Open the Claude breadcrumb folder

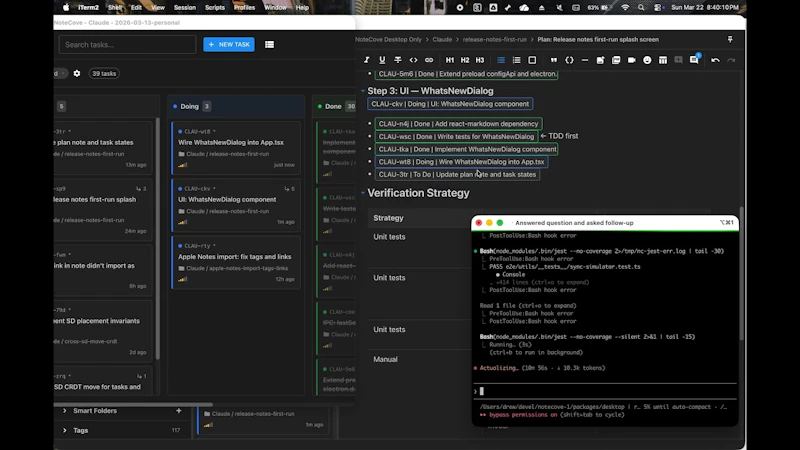(442, 39)
